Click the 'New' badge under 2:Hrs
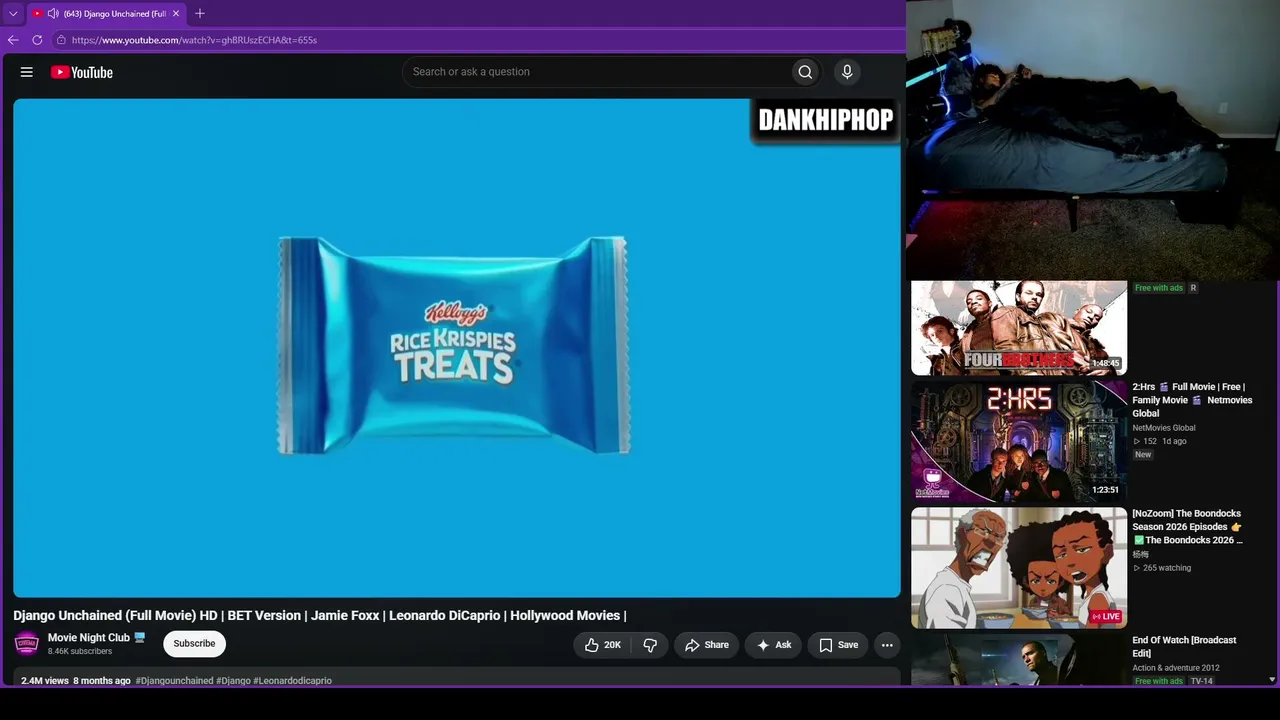The height and width of the screenshot is (720, 1280). pos(1143,454)
